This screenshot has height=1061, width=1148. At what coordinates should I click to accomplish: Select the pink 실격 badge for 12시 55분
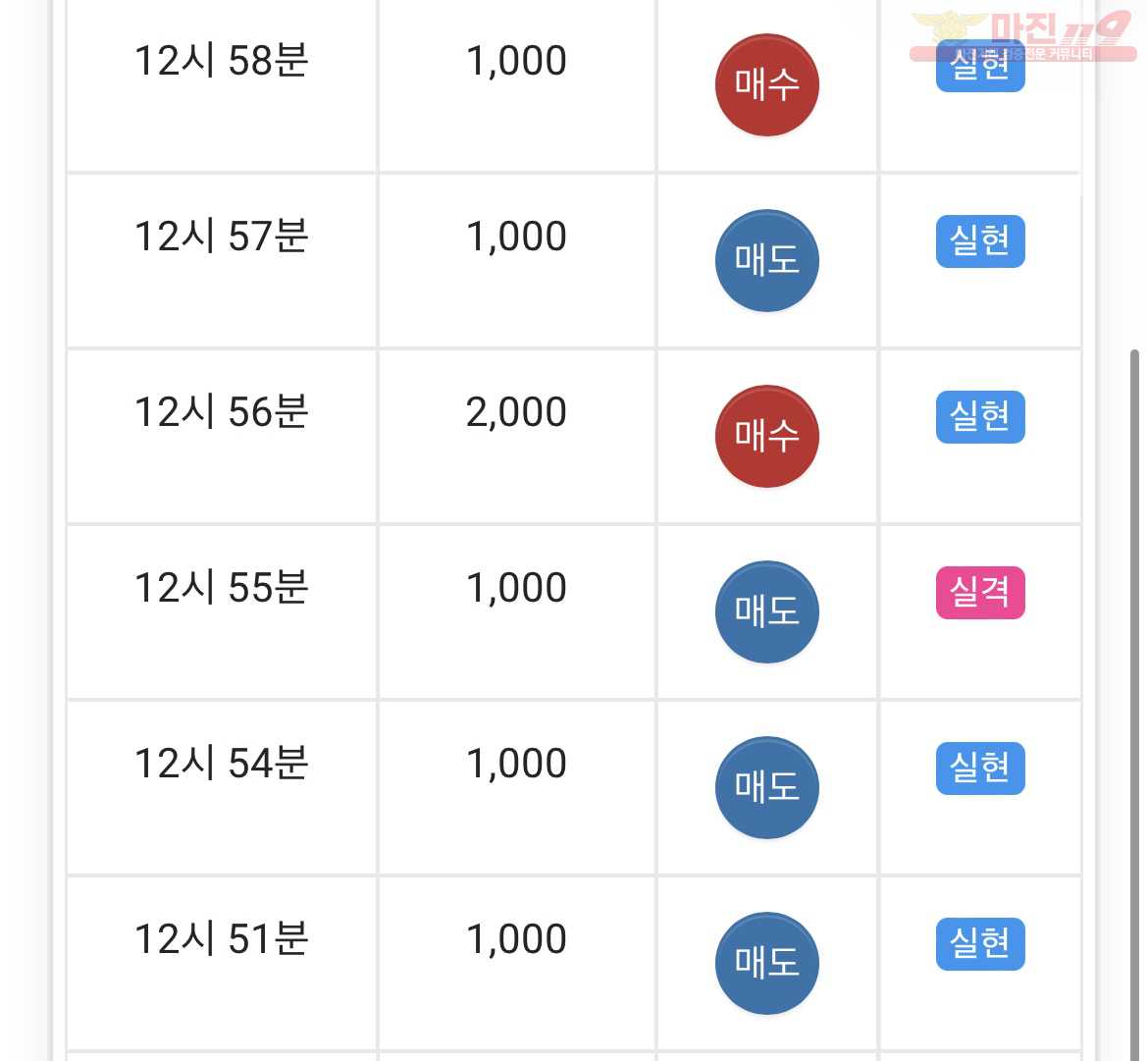[x=980, y=593]
